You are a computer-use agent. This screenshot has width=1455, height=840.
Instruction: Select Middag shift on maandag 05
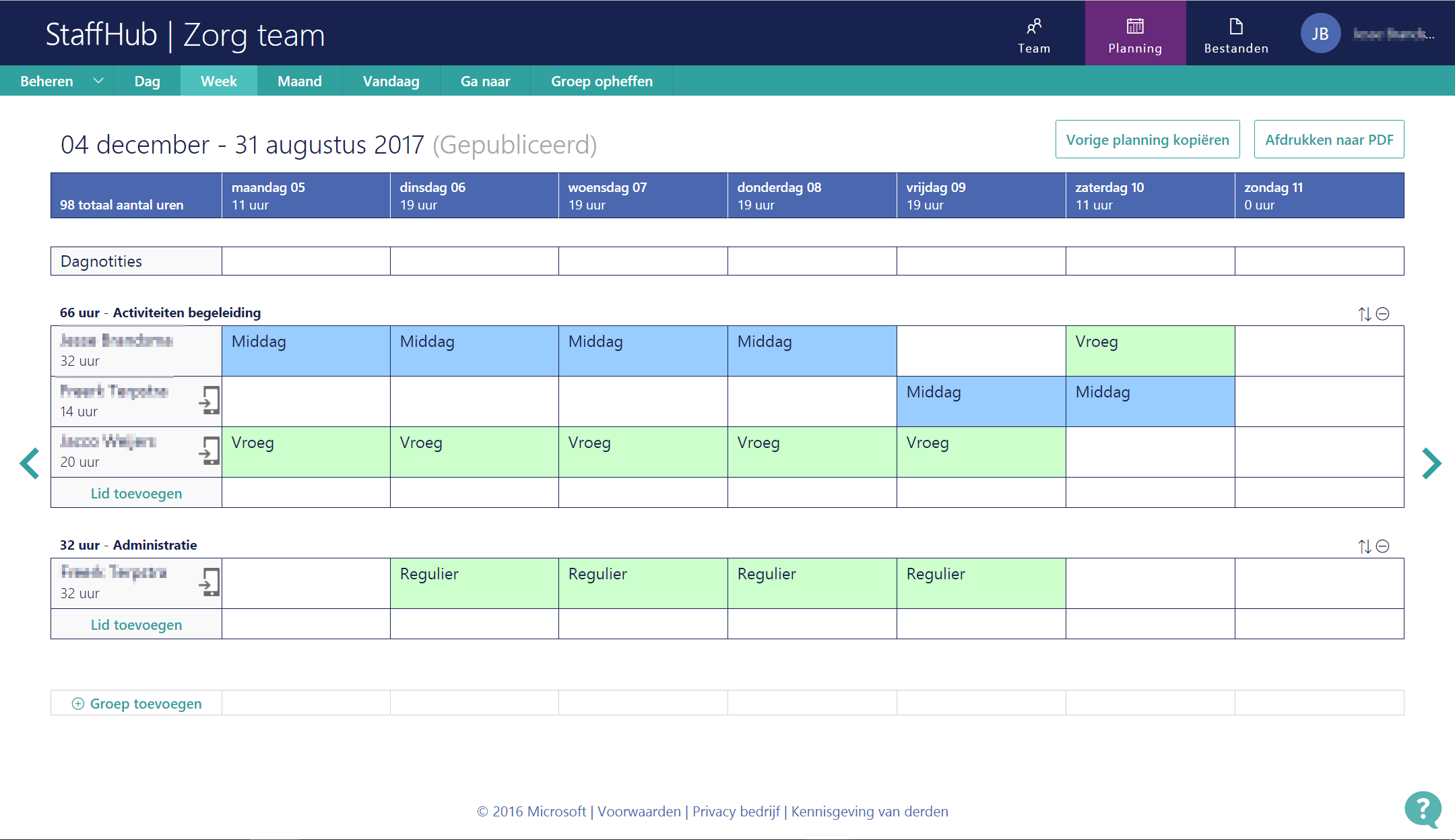[306, 351]
